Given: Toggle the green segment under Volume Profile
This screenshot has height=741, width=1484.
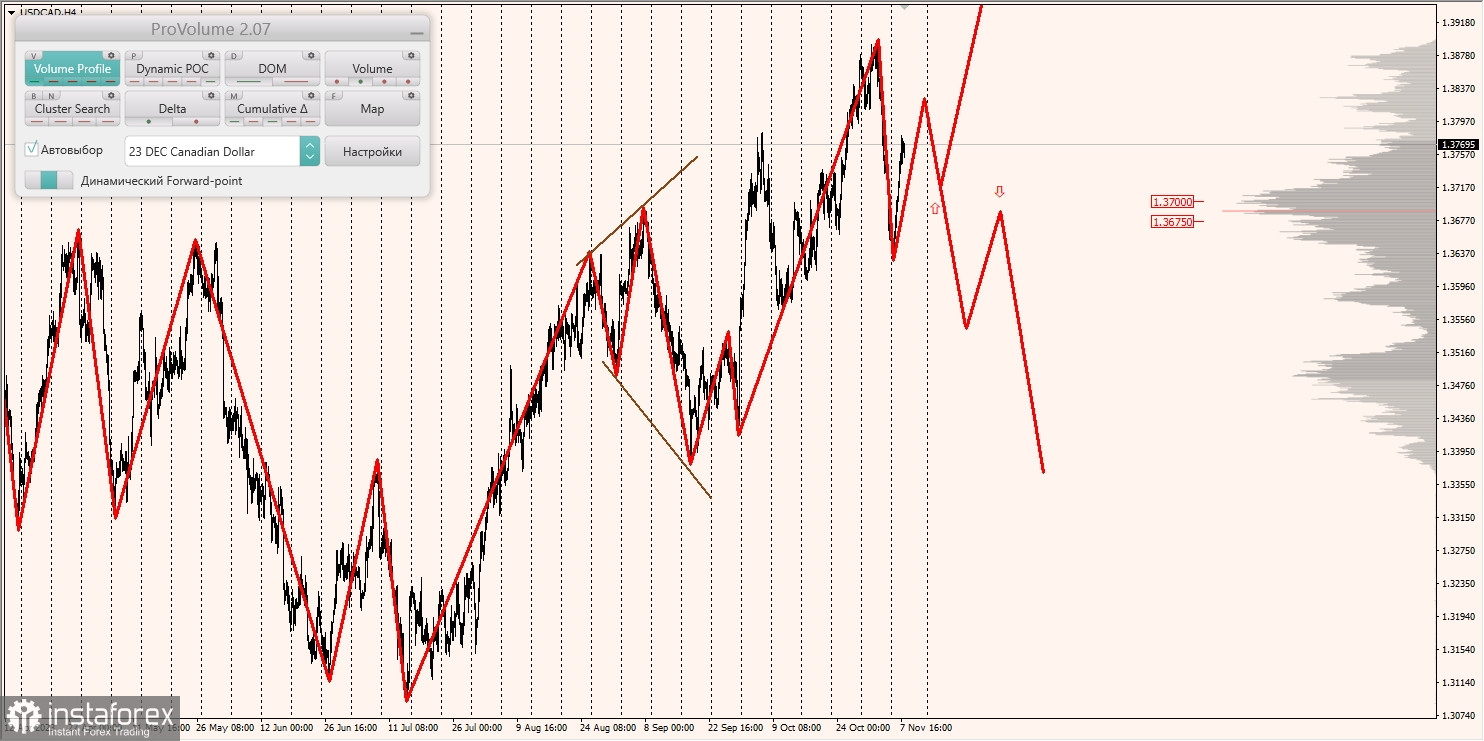Looking at the screenshot, I should (35, 82).
